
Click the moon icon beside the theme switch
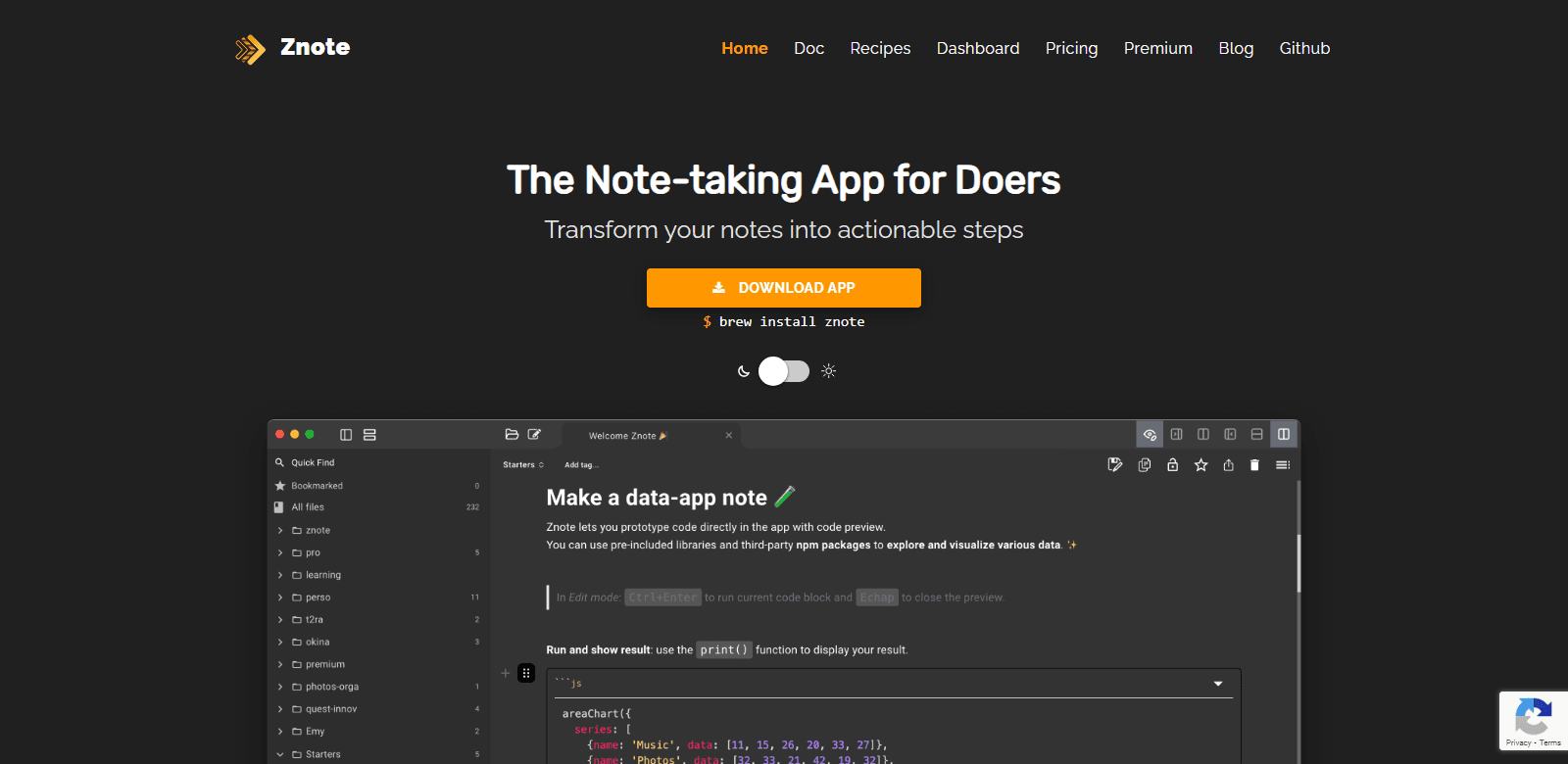coord(744,371)
